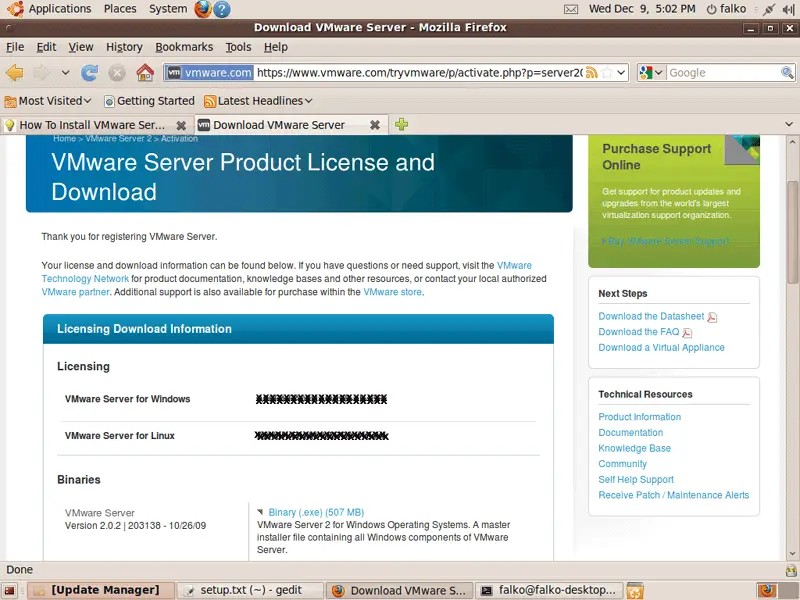Screen dimensions: 800x600
Task: Follow the VMware partner link
Action: pyautogui.click(x=76, y=292)
